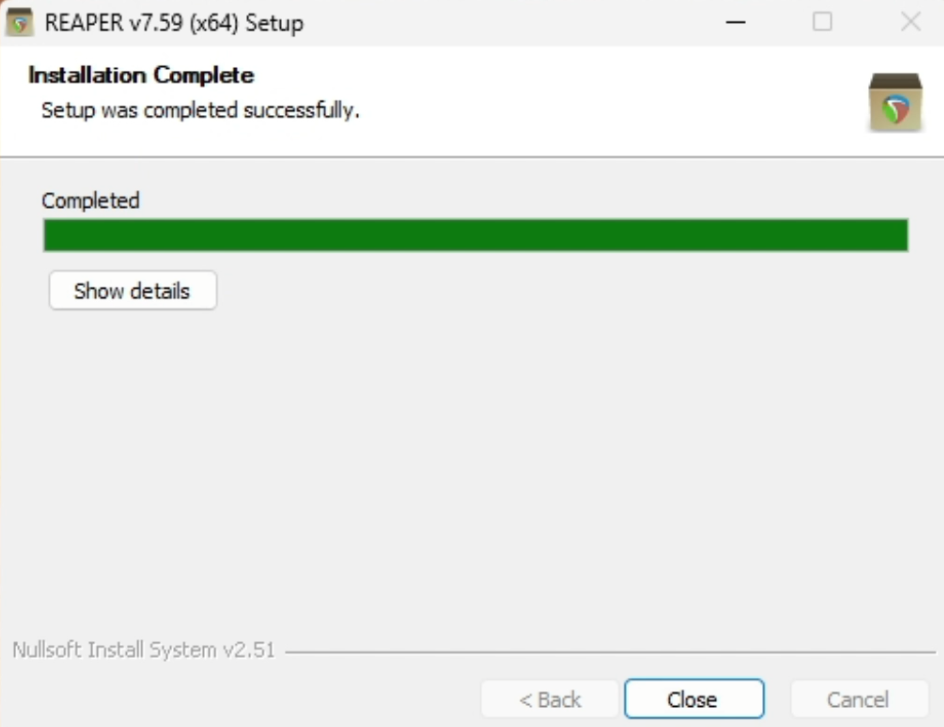This screenshot has width=944, height=727.
Task: Minimize the REAPER Setup window
Action: pos(735,22)
